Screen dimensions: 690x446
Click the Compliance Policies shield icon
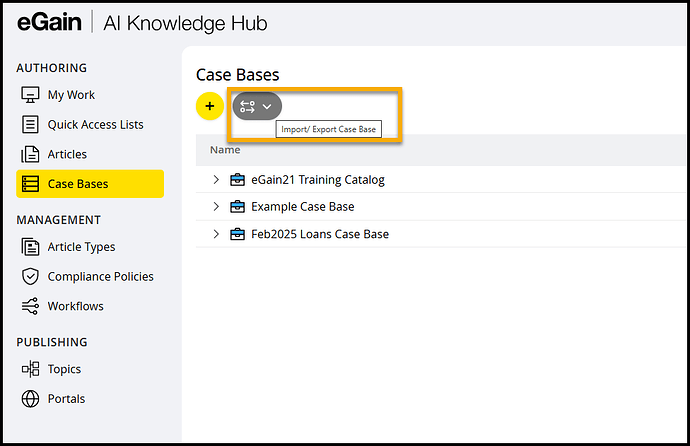pyautogui.click(x=30, y=277)
